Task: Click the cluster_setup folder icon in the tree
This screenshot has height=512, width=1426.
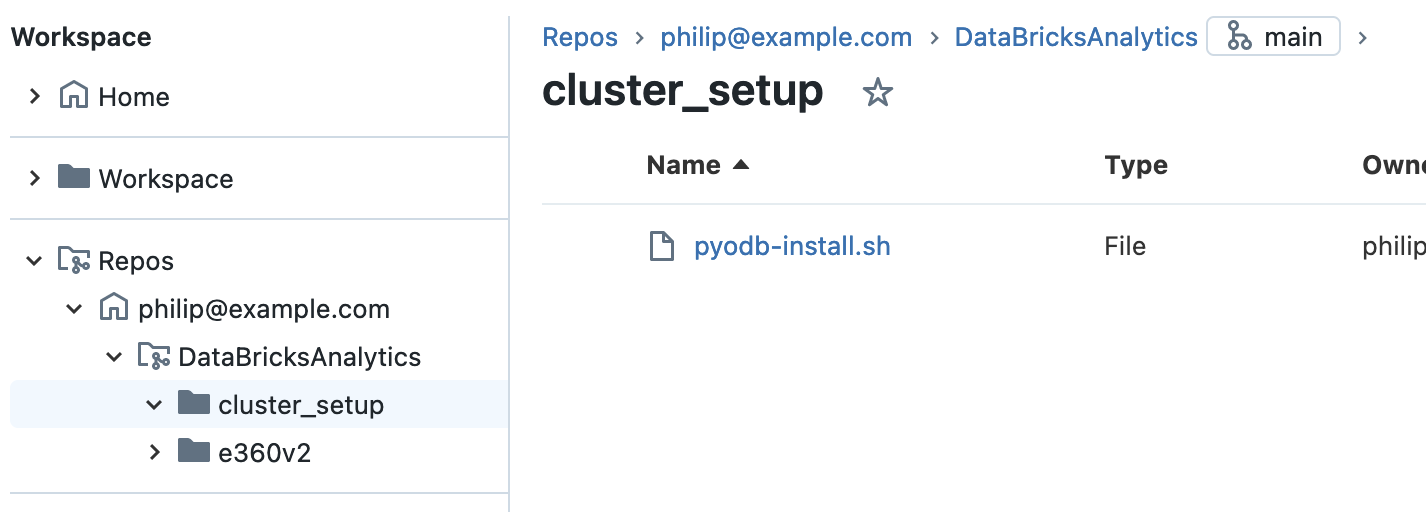Action: coord(194,404)
